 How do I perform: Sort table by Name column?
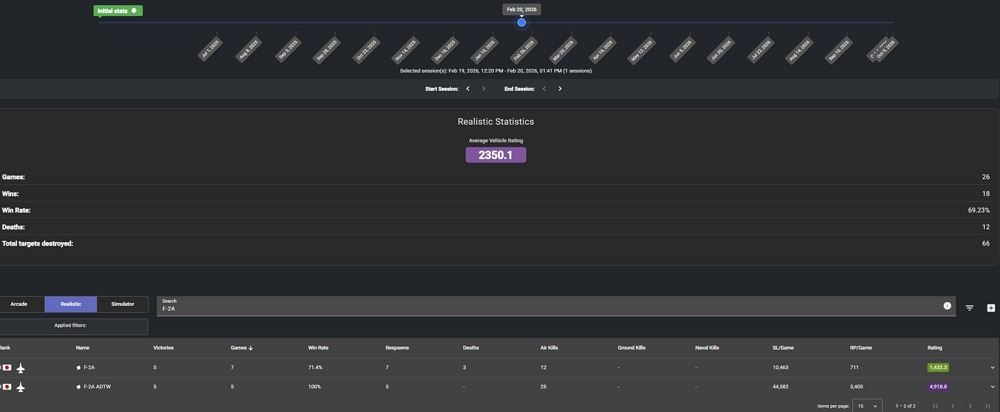82,348
